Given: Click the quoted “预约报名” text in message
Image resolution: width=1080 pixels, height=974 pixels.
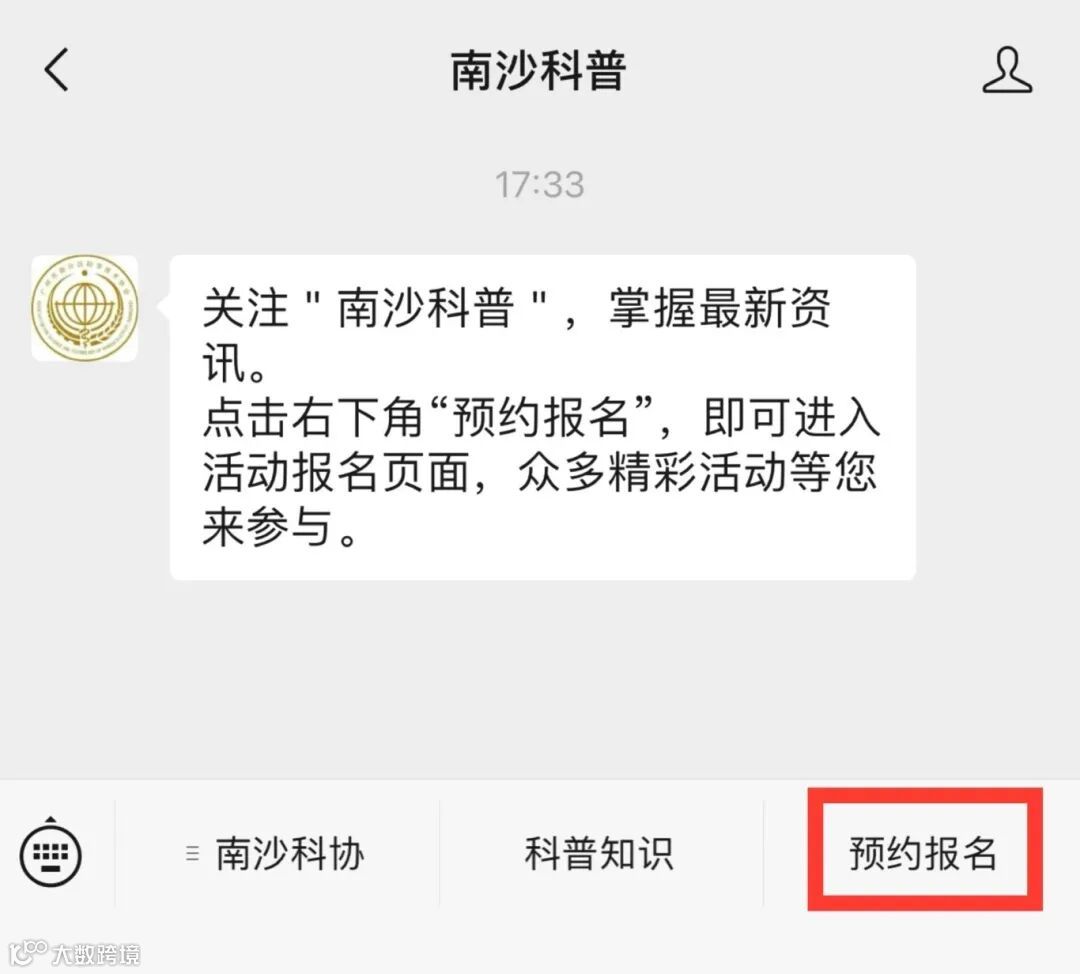Looking at the screenshot, I should 540,417.
